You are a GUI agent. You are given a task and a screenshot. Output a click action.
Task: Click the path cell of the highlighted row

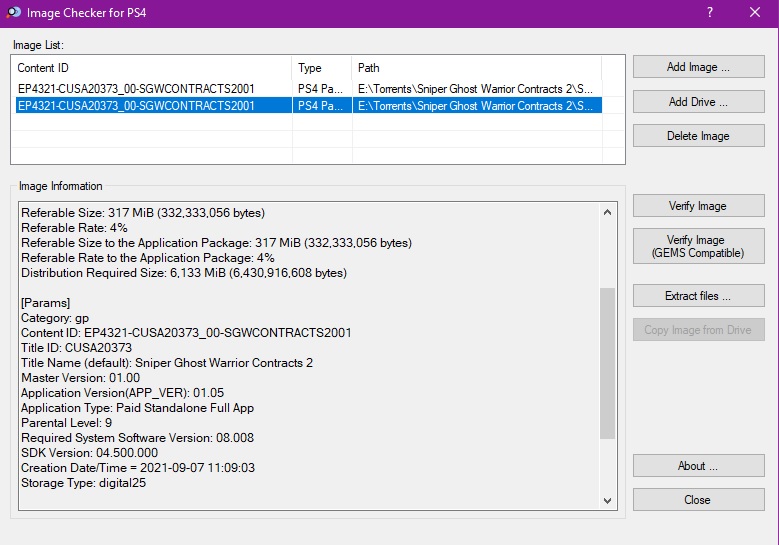click(x=475, y=105)
